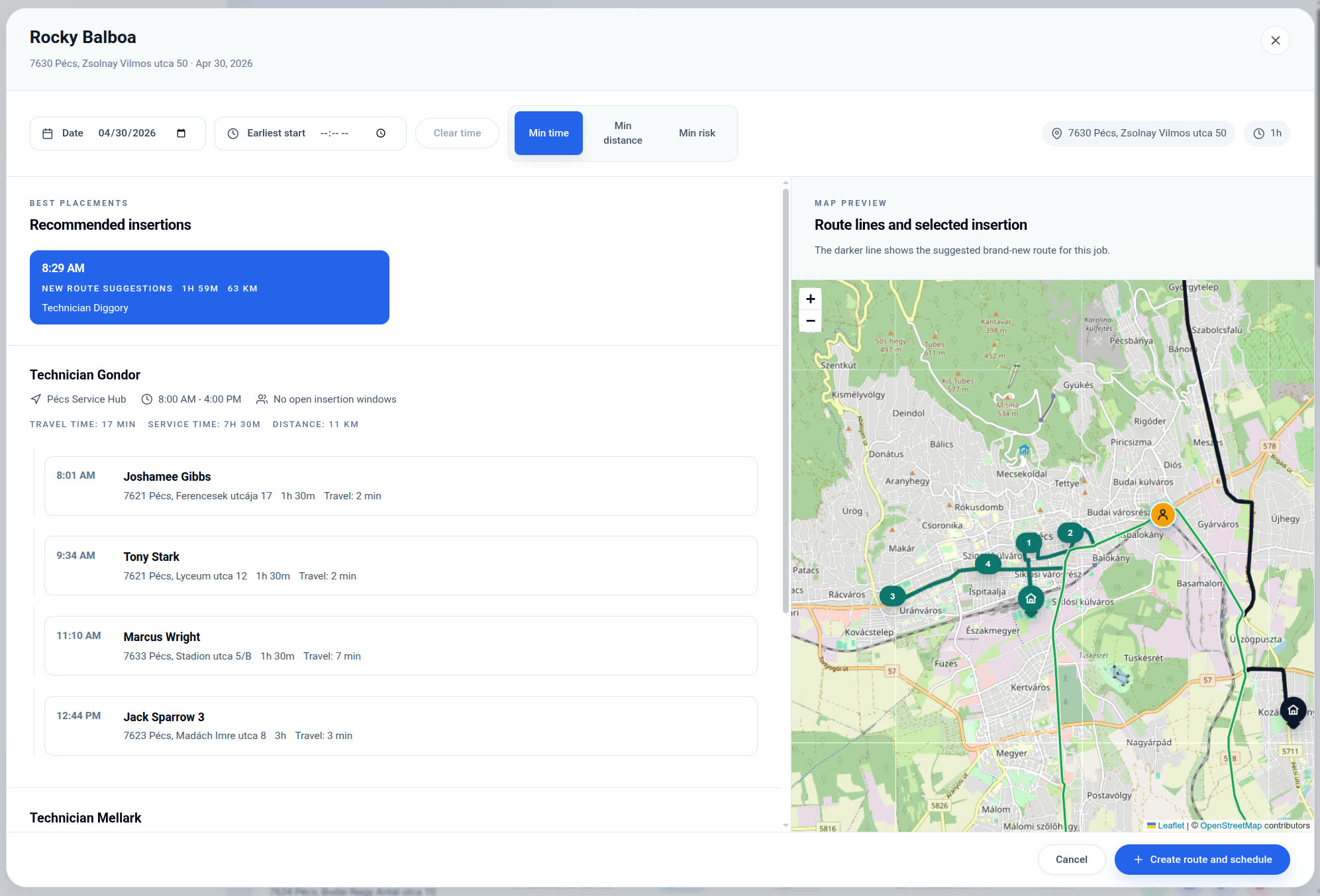Screen dimensions: 1320x896
Task: Select the Min risk option
Action: [697, 133]
